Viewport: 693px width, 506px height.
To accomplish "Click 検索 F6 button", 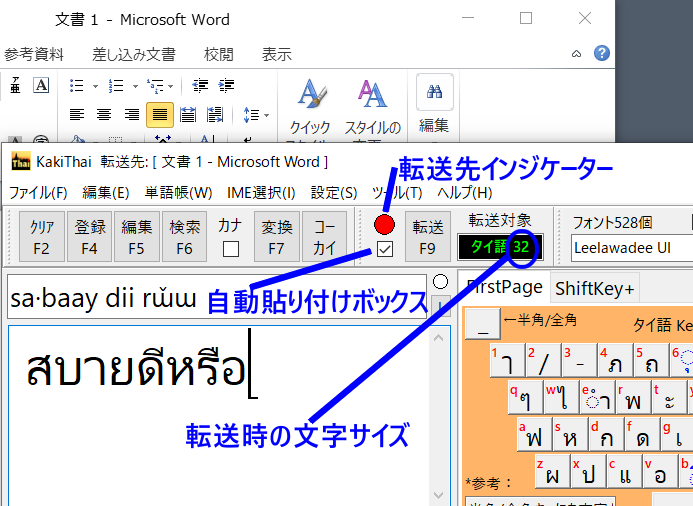I will click(x=184, y=236).
